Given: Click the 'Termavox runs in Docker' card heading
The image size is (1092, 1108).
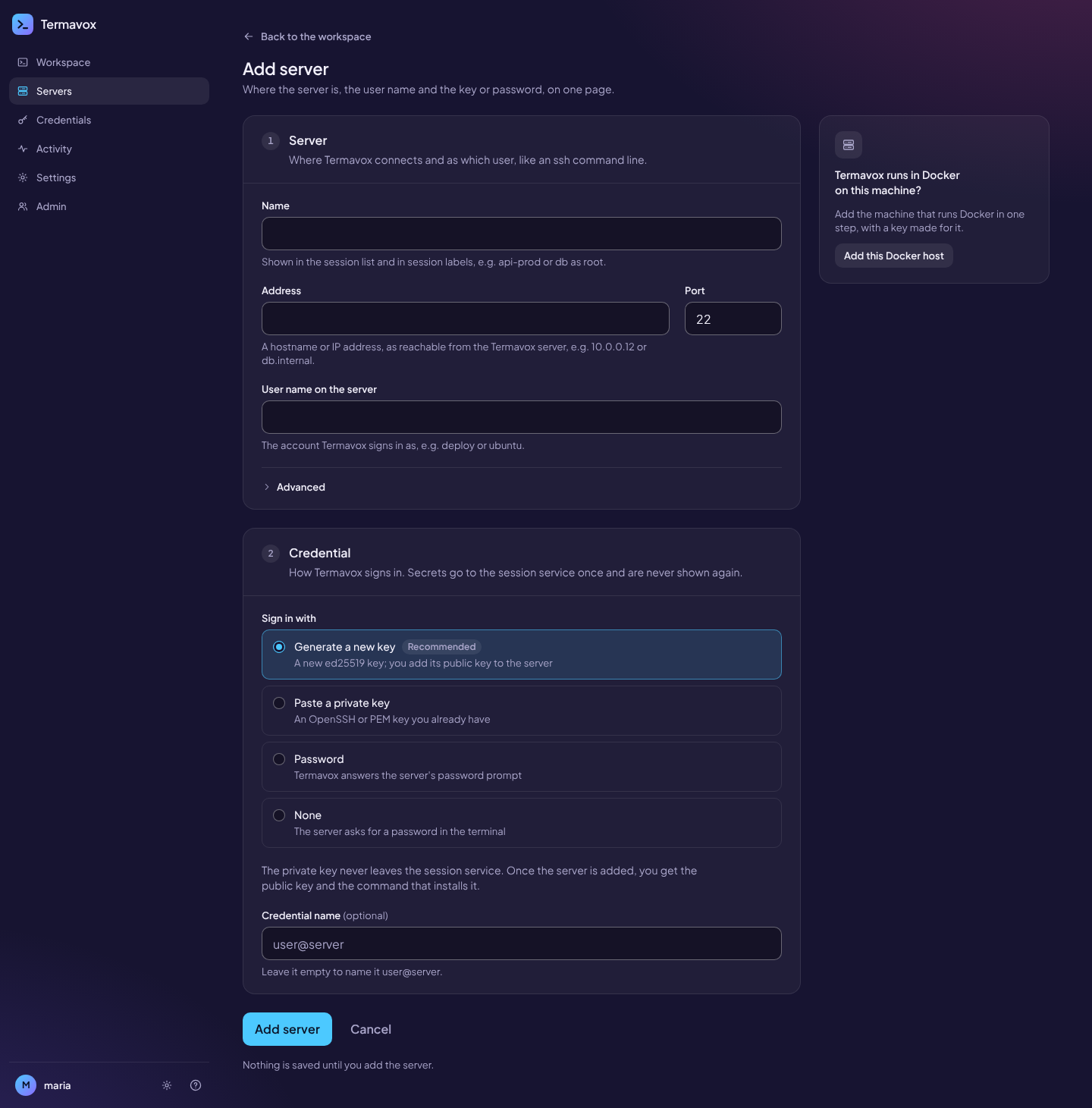Looking at the screenshot, I should [x=897, y=183].
